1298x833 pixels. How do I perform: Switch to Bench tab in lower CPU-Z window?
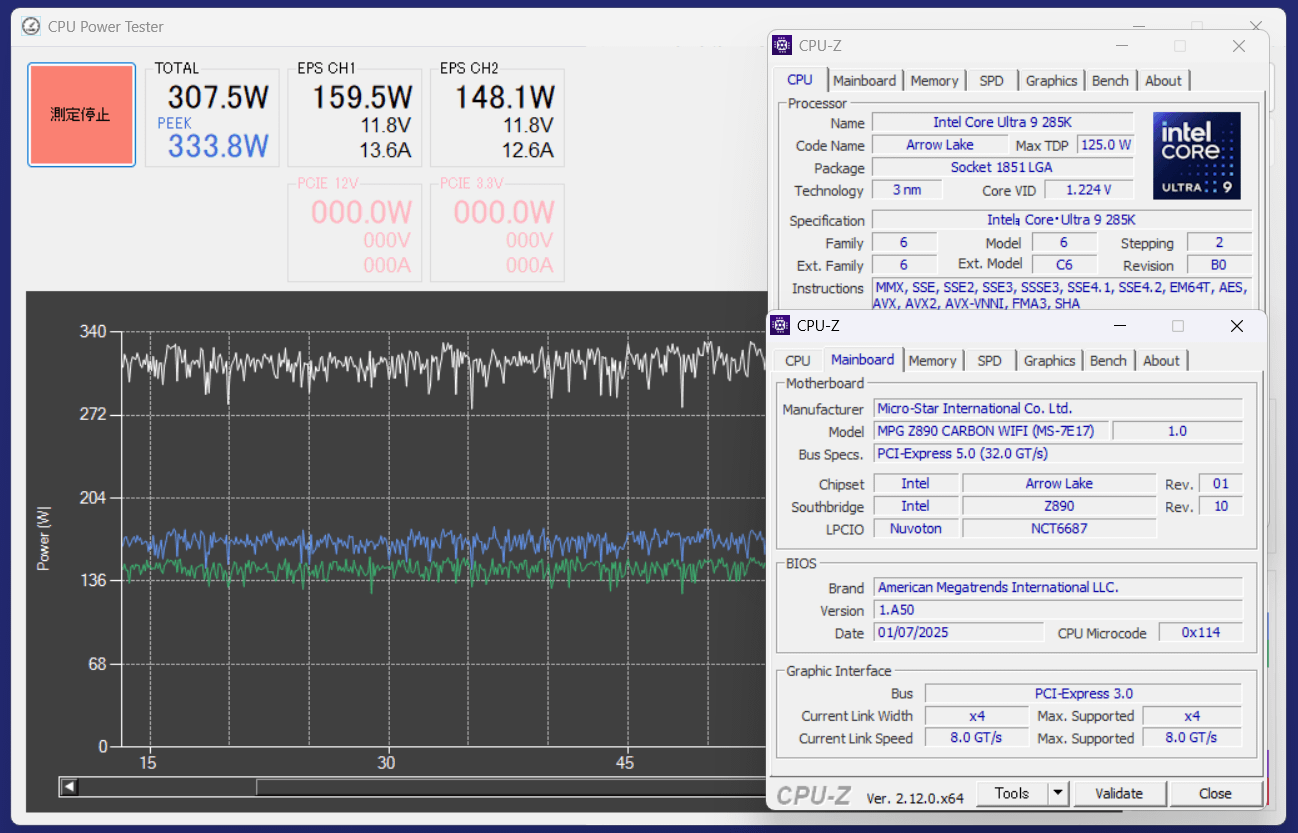coord(1108,361)
